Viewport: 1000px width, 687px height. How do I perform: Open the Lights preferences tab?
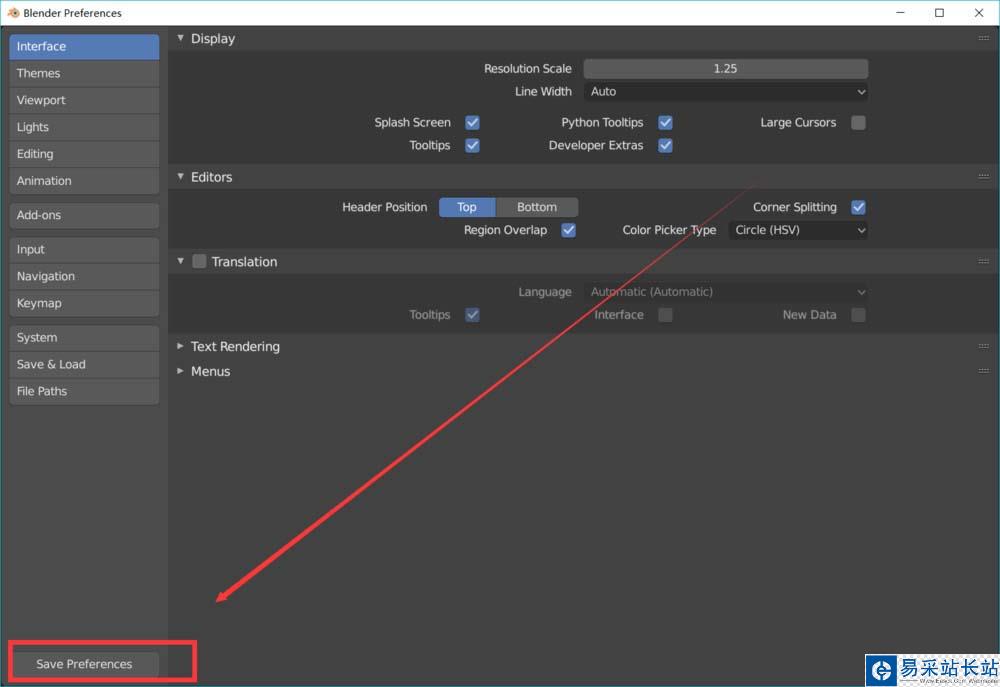(x=84, y=127)
